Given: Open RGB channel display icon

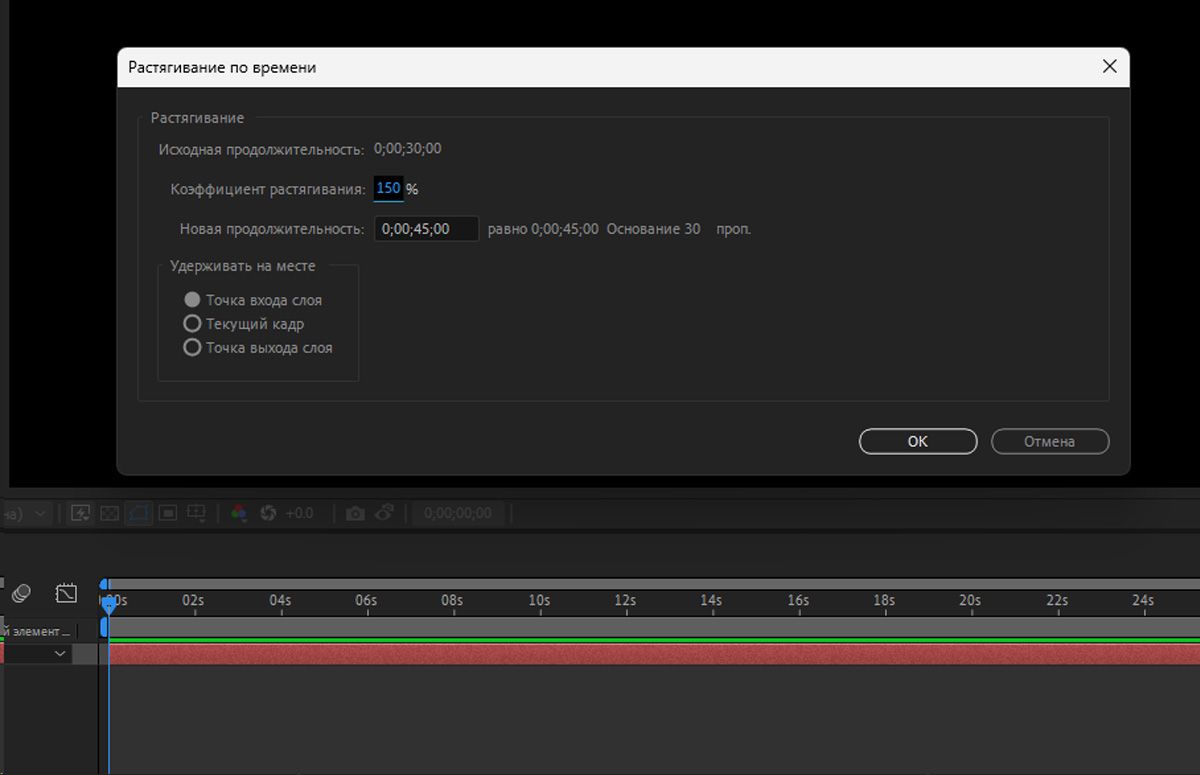Looking at the screenshot, I should 238,513.
